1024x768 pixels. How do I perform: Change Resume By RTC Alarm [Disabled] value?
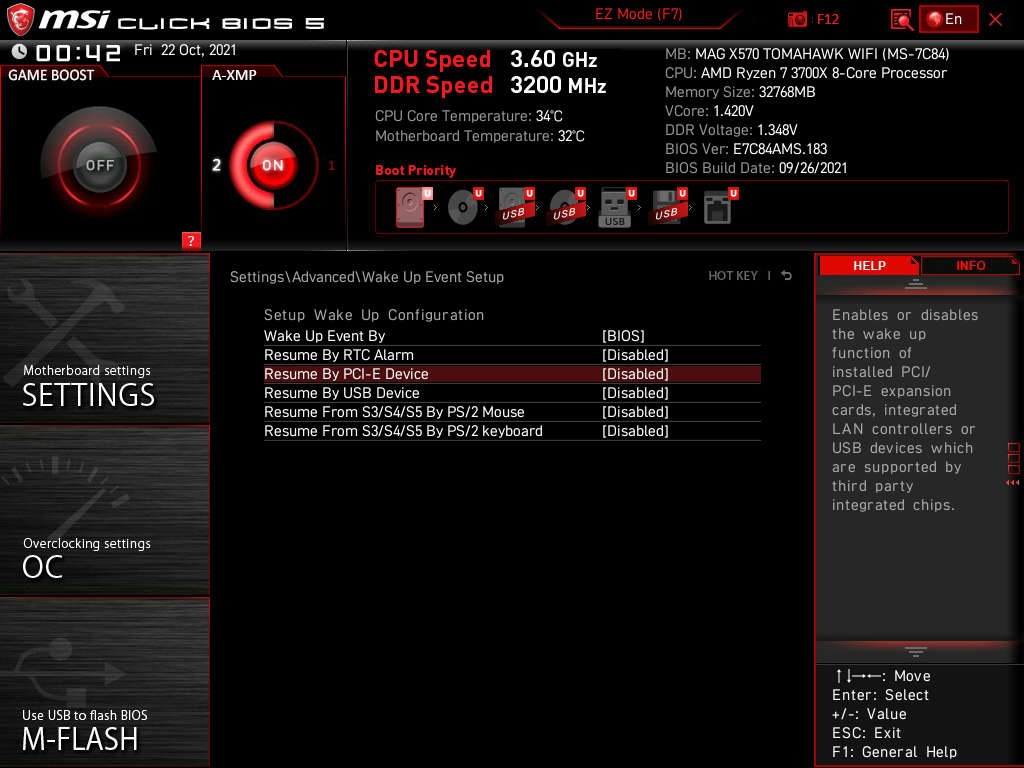coord(635,355)
